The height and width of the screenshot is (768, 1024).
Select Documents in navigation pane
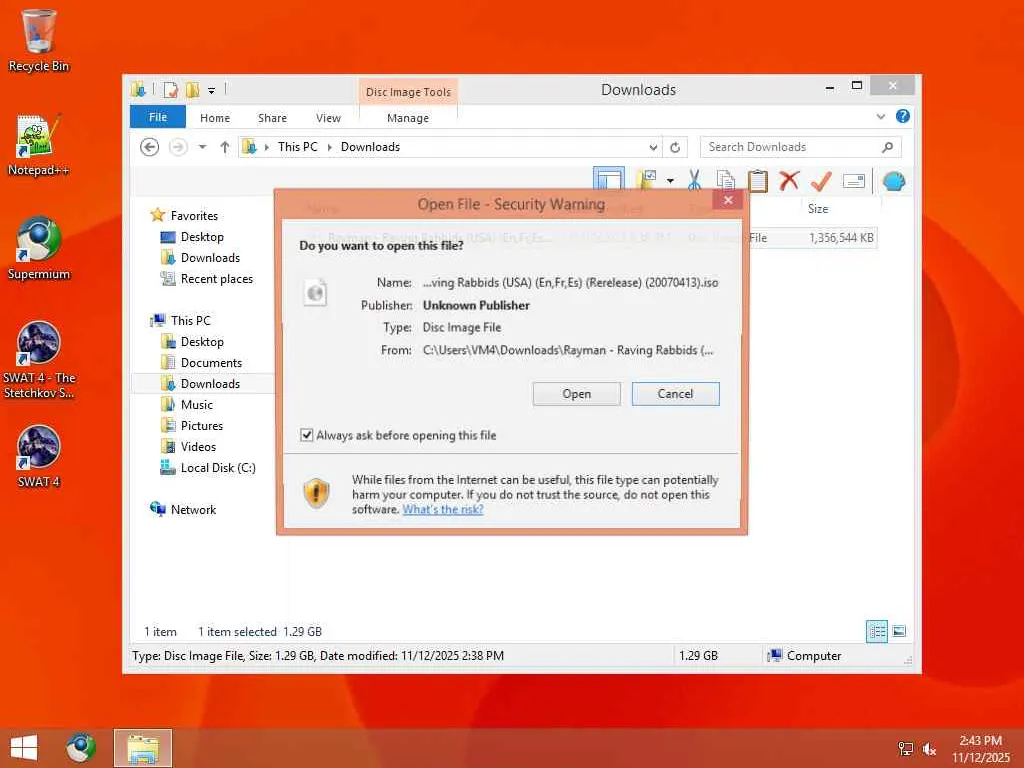(x=211, y=362)
